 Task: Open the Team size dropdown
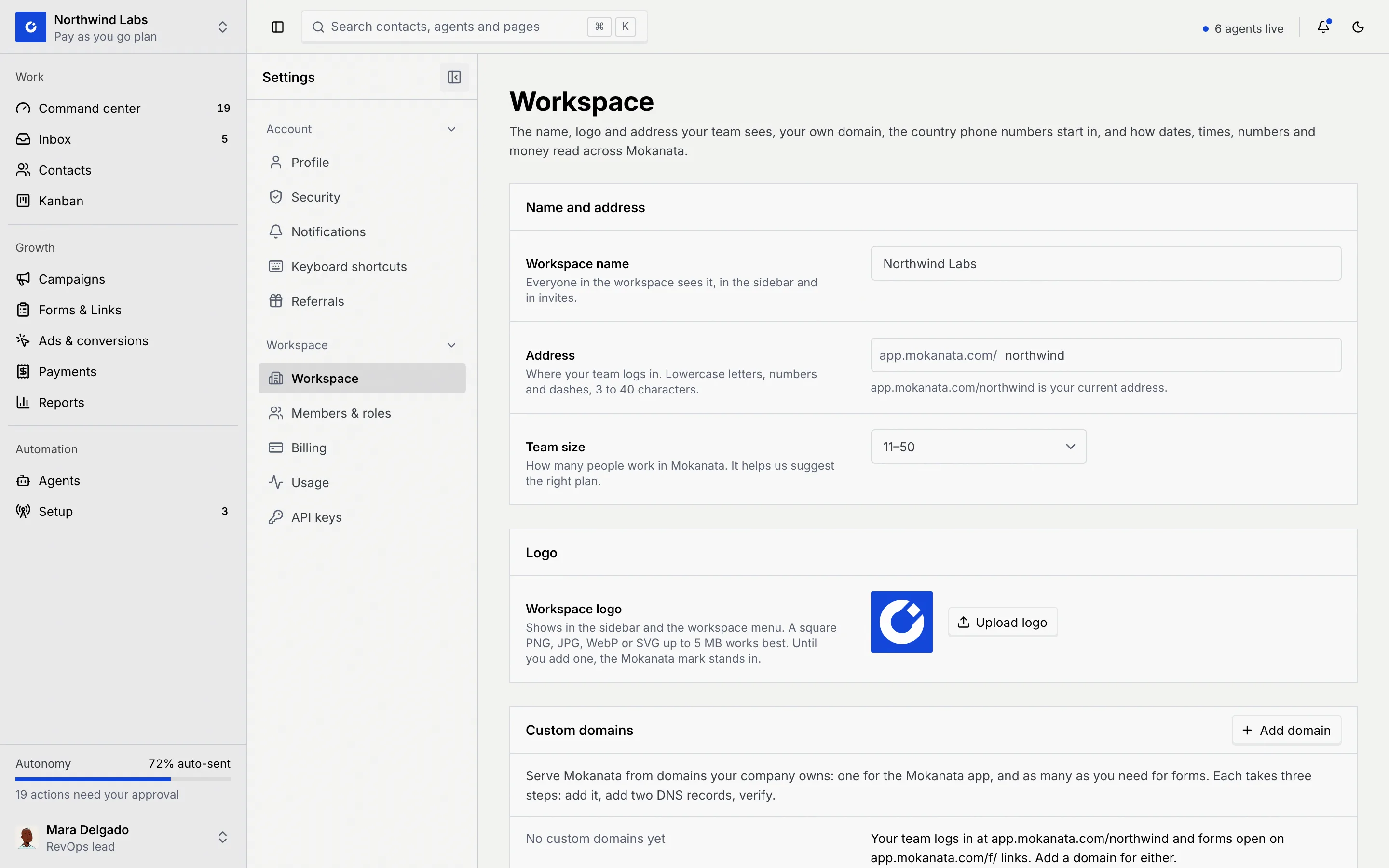click(979, 447)
